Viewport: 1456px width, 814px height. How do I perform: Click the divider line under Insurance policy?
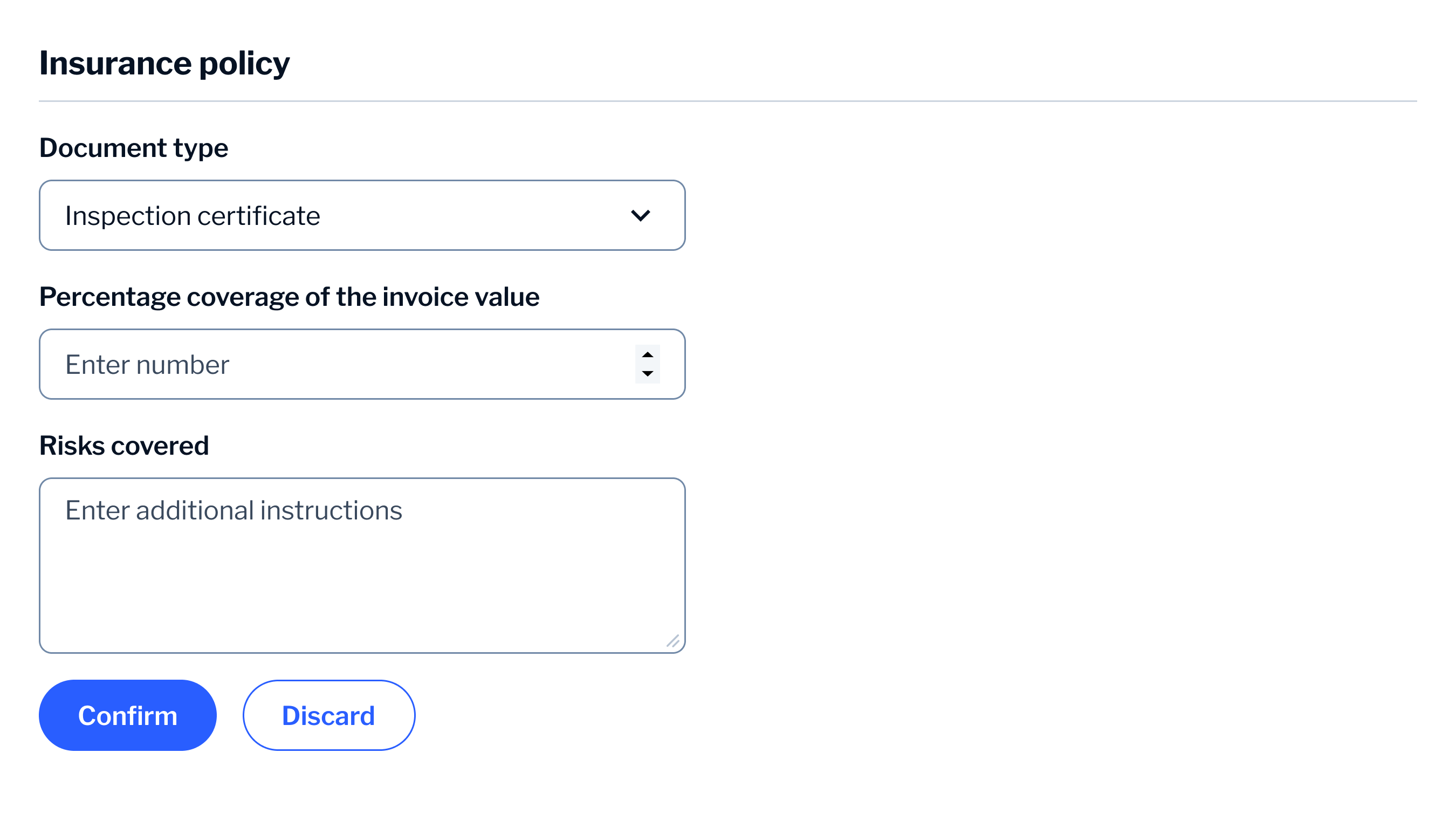point(727,101)
